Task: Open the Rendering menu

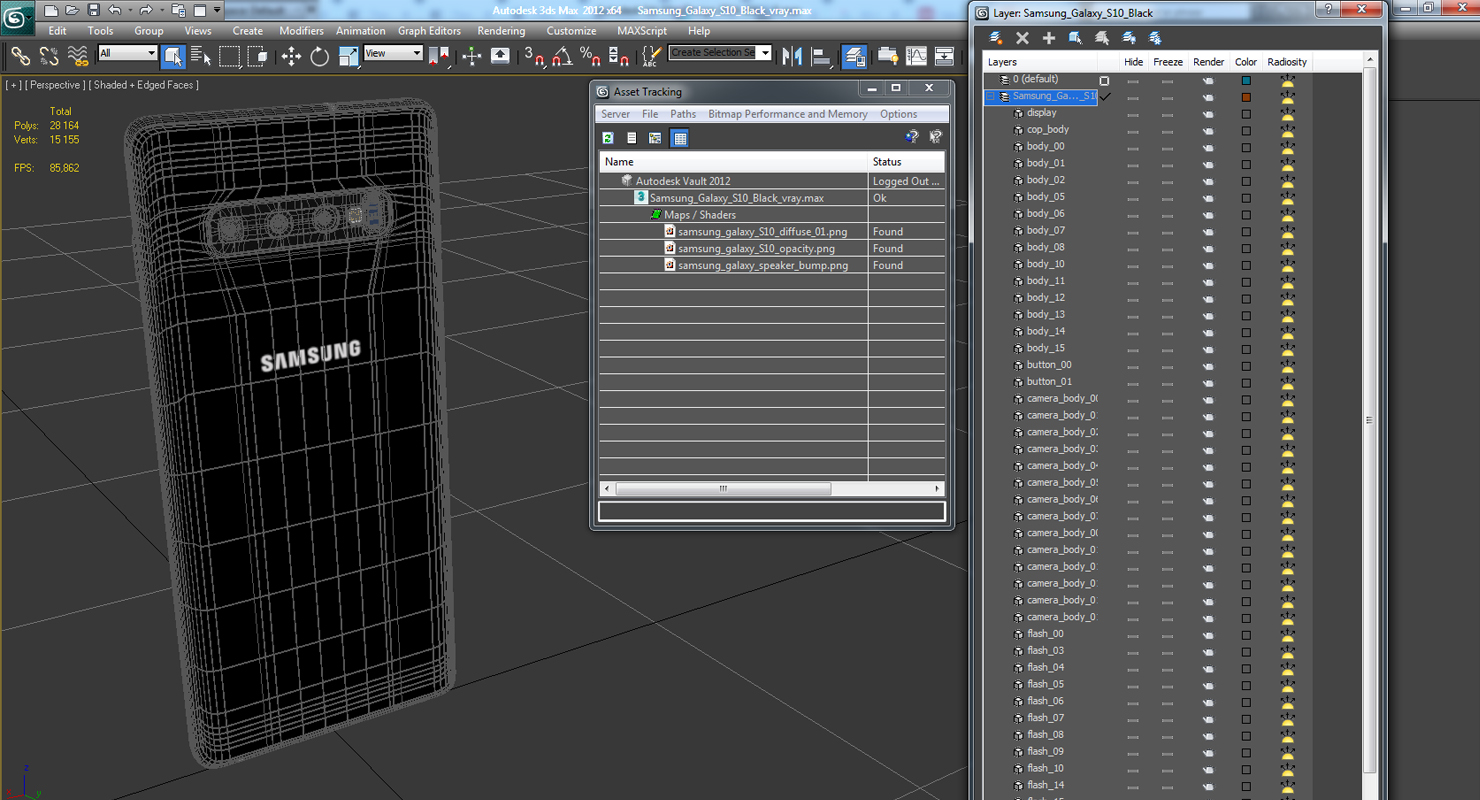Action: coord(501,31)
